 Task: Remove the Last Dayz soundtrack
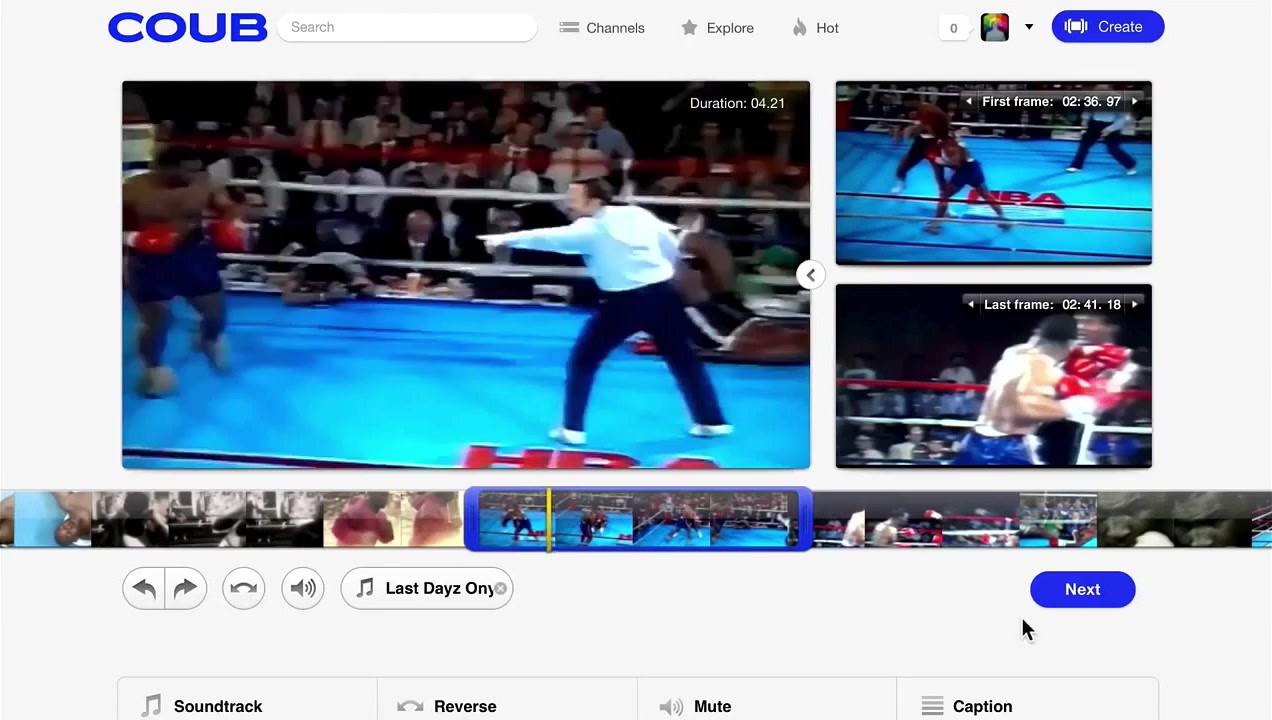point(500,589)
